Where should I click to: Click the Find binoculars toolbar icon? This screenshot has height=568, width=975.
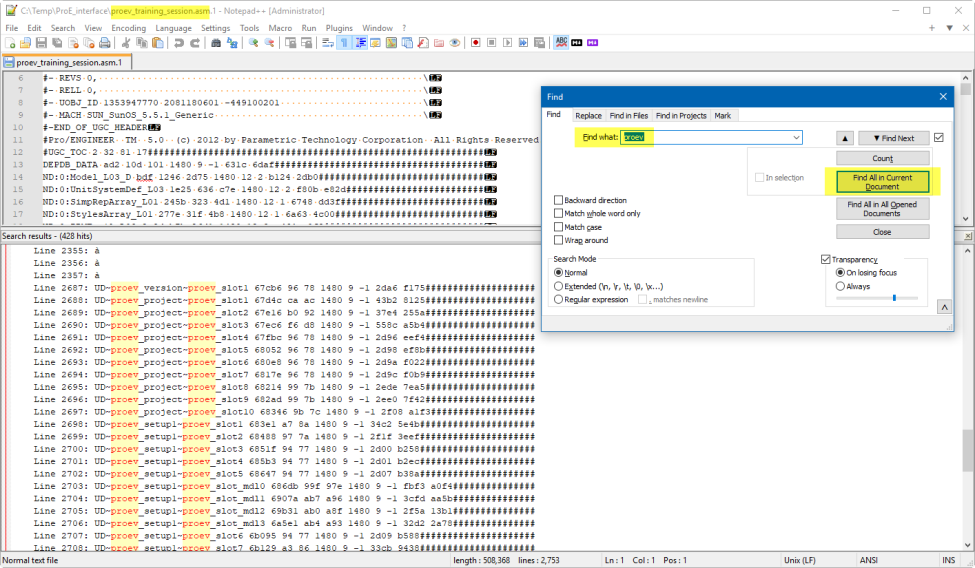pos(216,43)
